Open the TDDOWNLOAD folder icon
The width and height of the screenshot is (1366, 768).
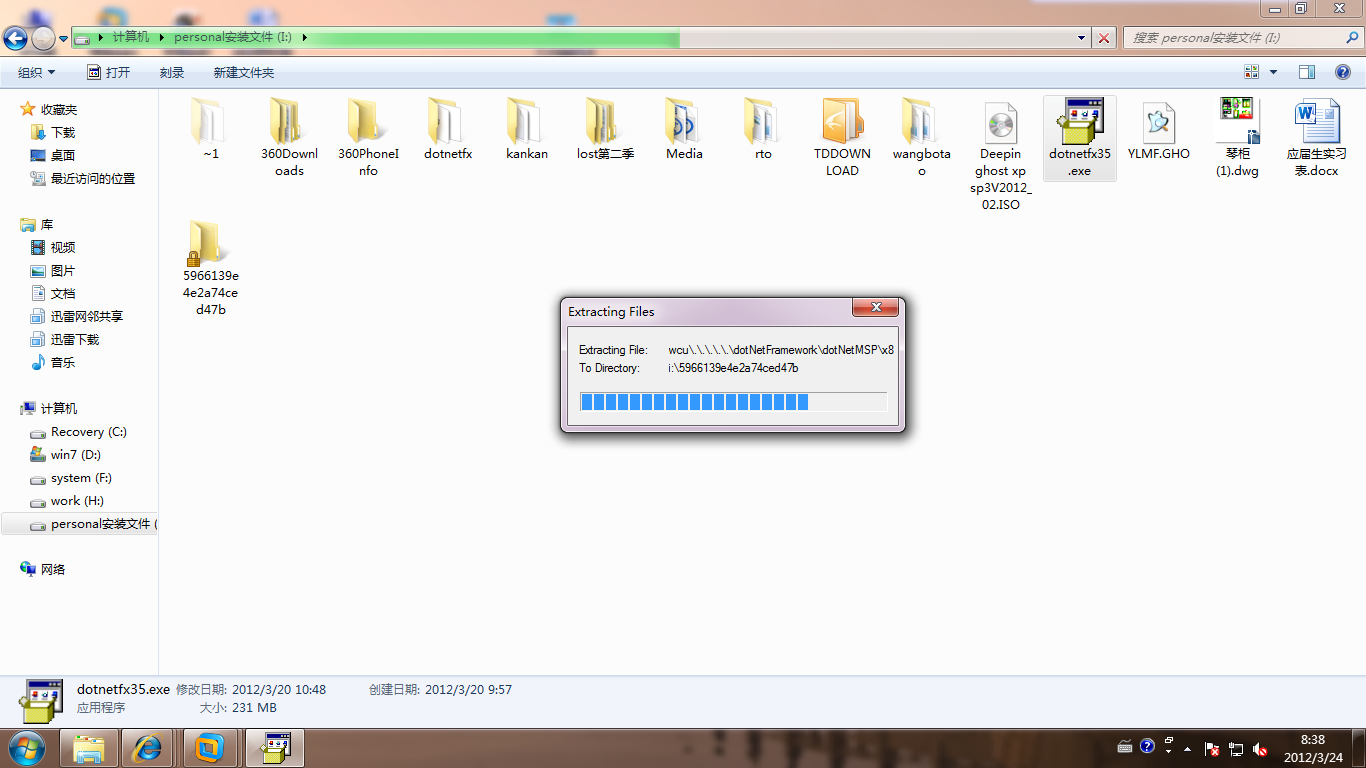click(842, 123)
